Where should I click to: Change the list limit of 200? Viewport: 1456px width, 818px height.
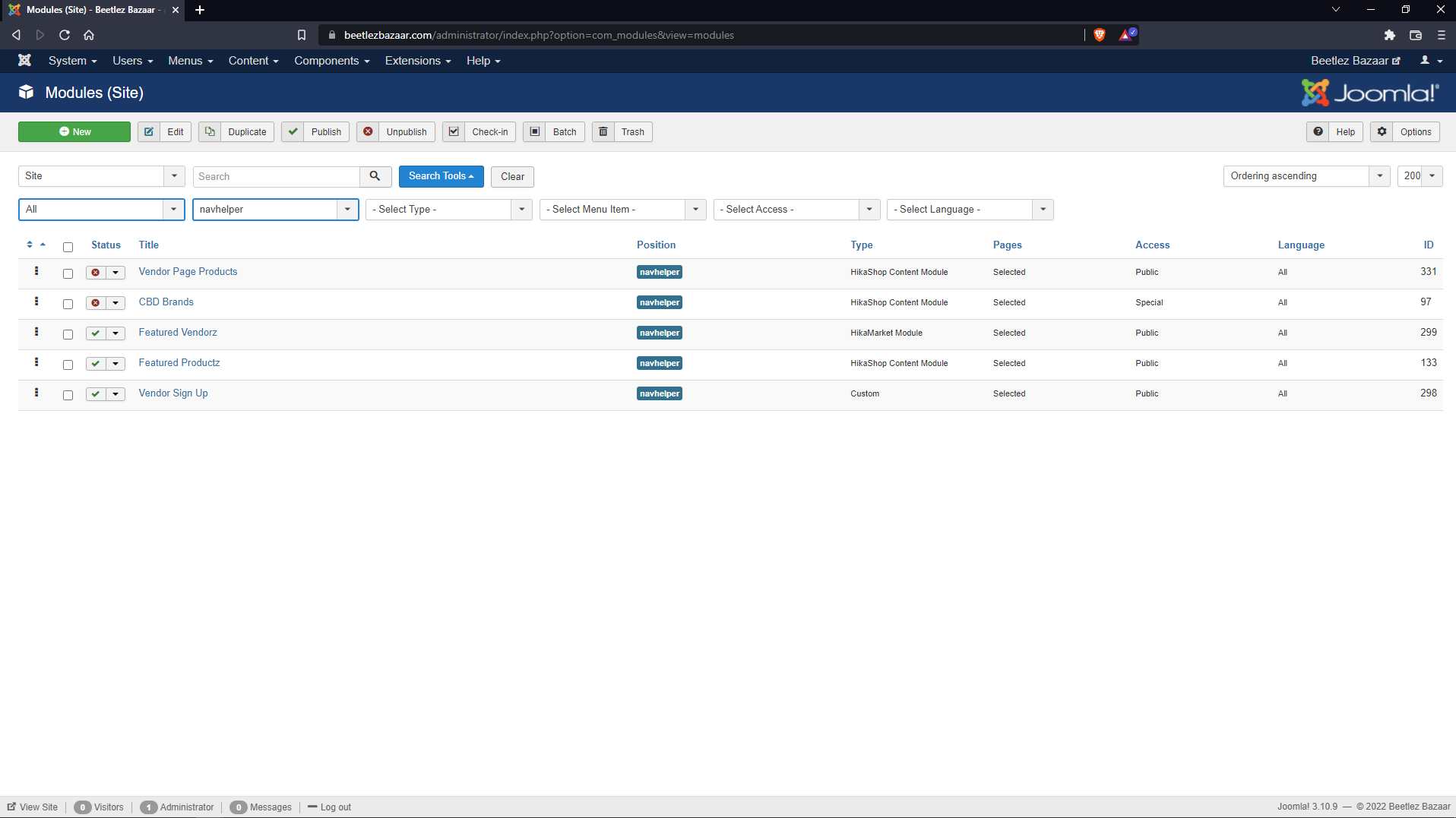tap(1420, 176)
